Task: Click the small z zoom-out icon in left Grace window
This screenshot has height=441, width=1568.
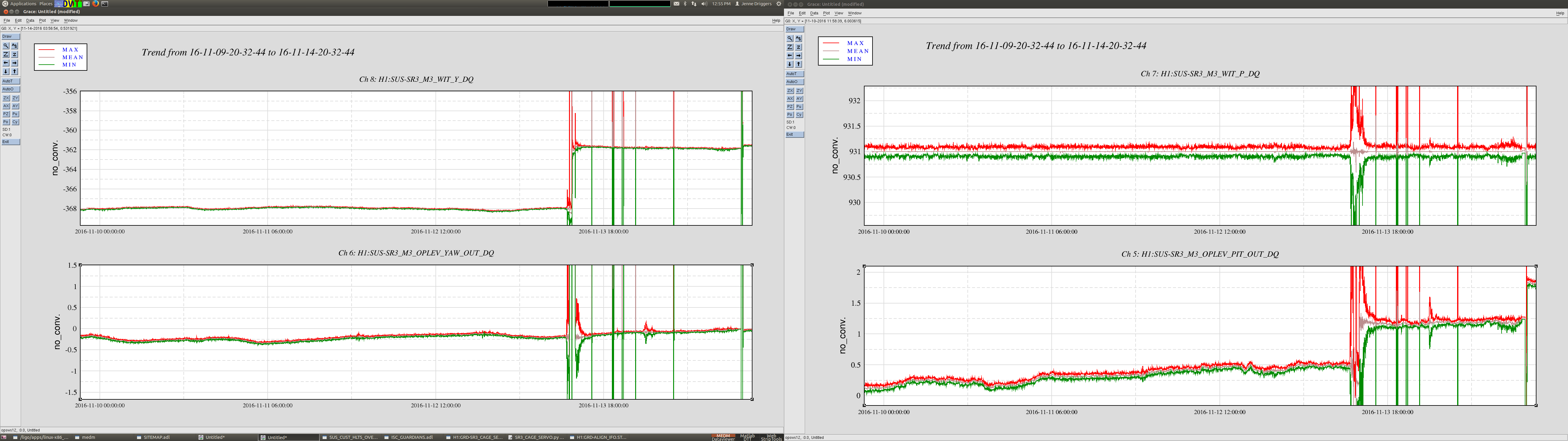Action: [x=15, y=54]
